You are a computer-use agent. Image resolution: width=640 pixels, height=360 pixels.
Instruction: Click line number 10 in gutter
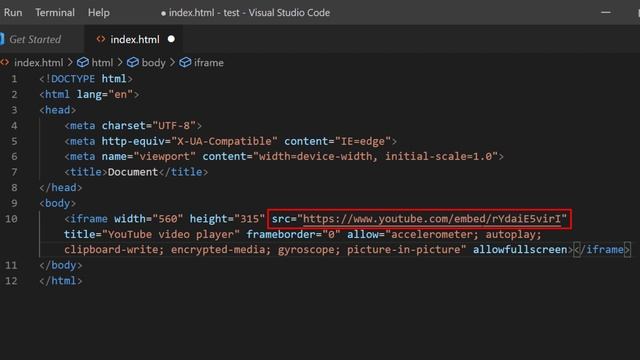(x=11, y=219)
